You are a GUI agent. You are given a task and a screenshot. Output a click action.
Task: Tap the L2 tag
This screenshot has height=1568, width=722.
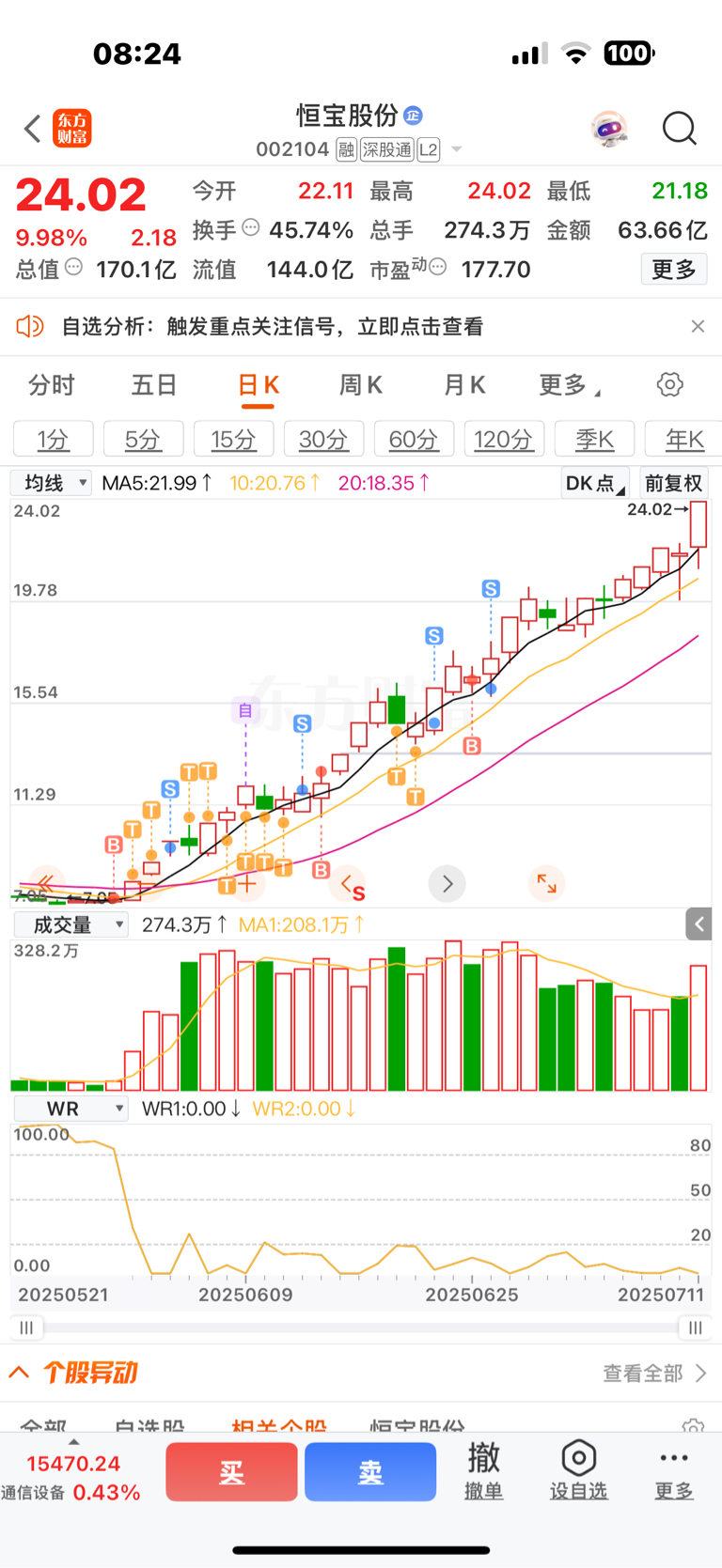428,150
